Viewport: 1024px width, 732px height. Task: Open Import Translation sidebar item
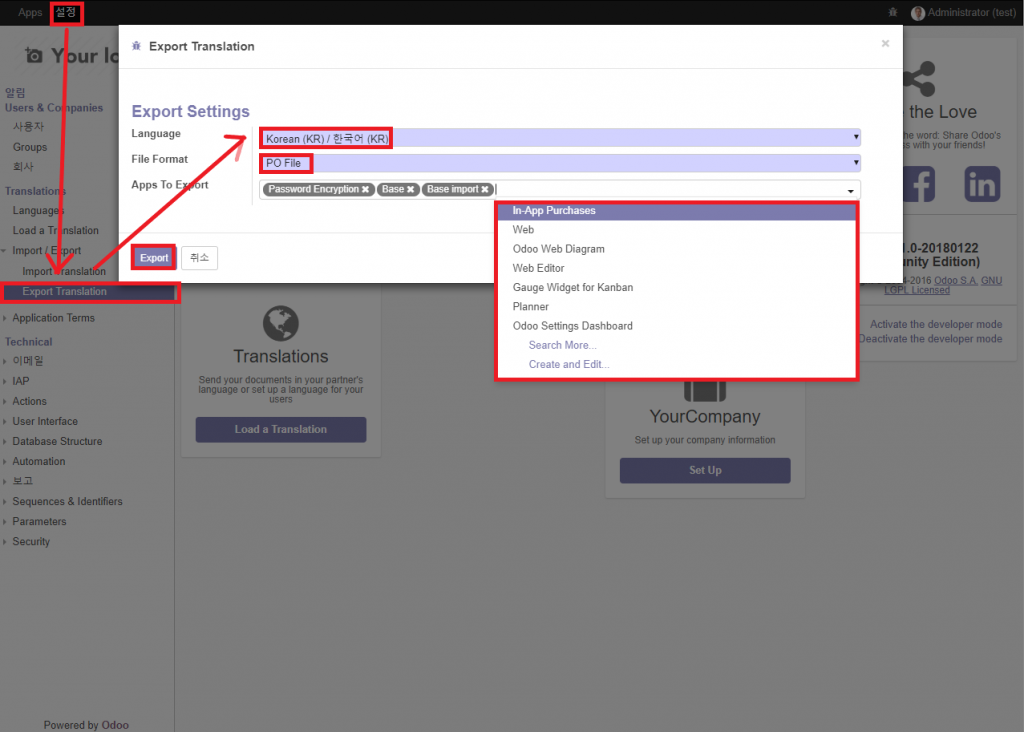[64, 271]
